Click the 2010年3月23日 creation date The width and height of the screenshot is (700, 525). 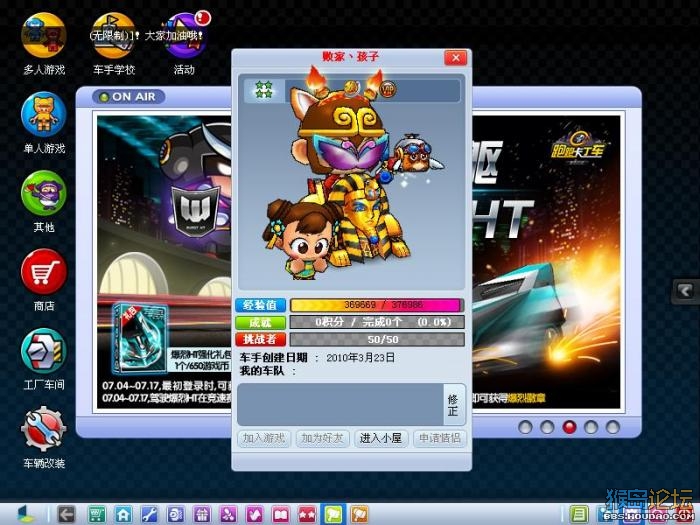coord(361,358)
